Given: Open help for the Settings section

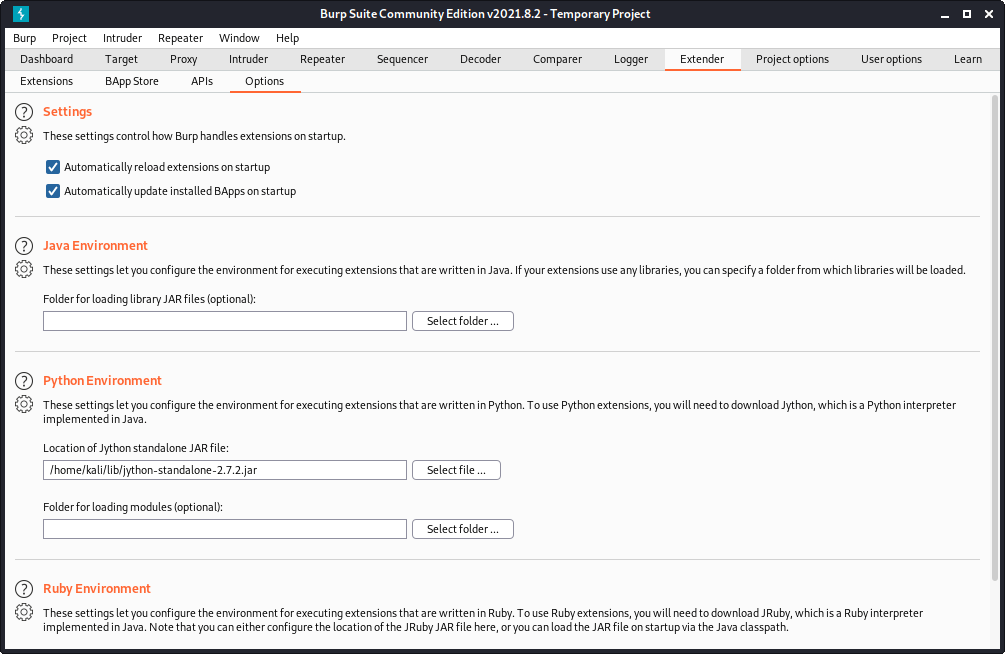Looking at the screenshot, I should (24, 112).
